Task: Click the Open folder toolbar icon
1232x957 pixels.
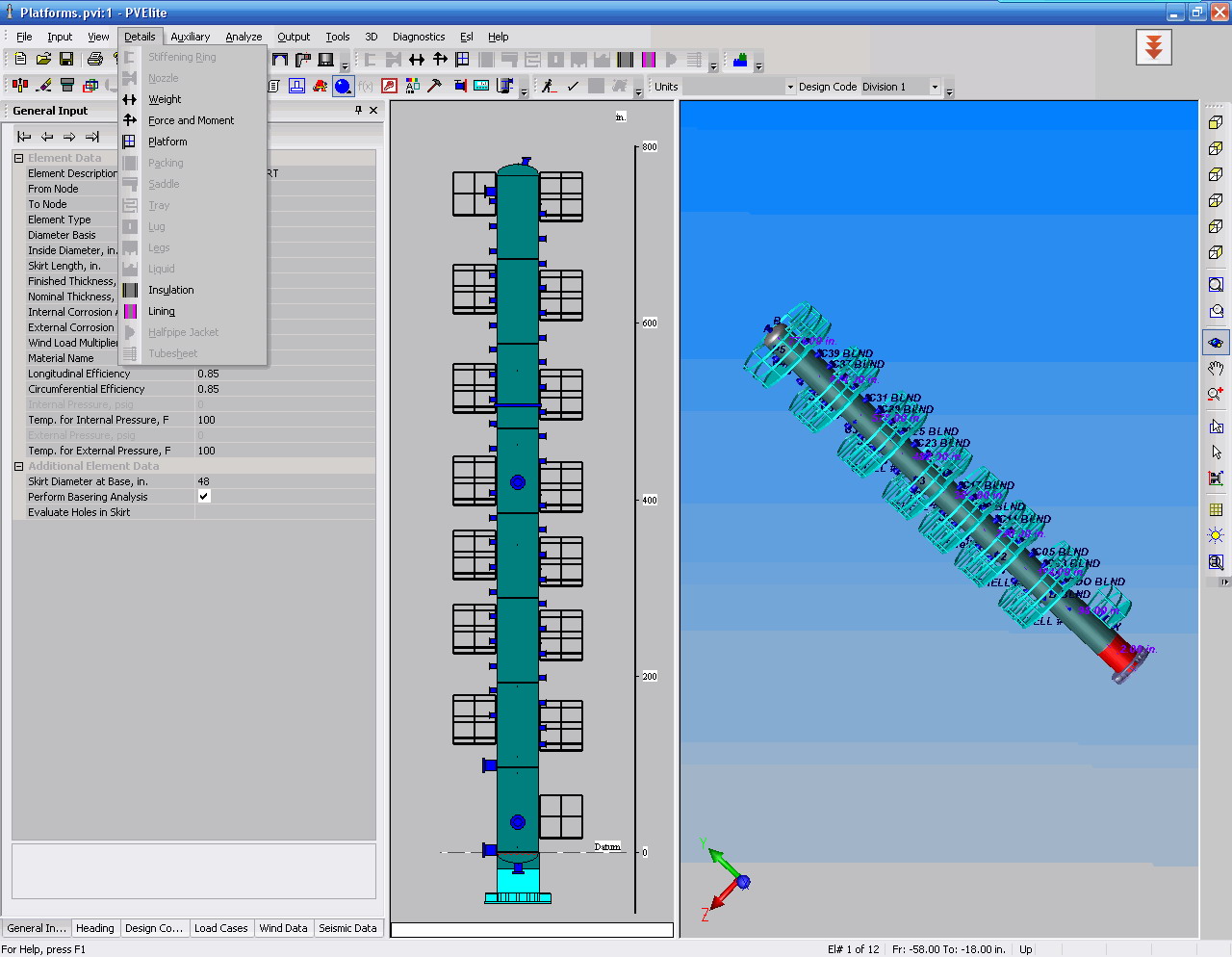Action: [43, 60]
